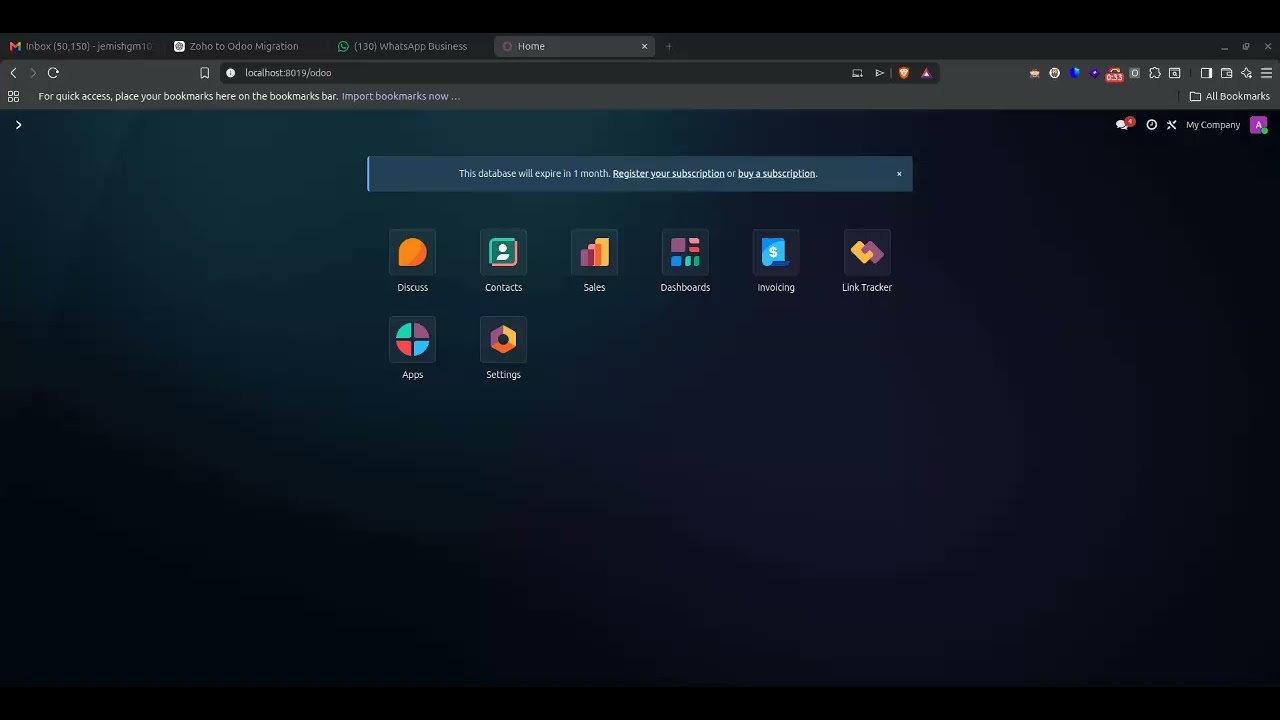Open the Discuss app
This screenshot has width=1280, height=720.
[412, 261]
